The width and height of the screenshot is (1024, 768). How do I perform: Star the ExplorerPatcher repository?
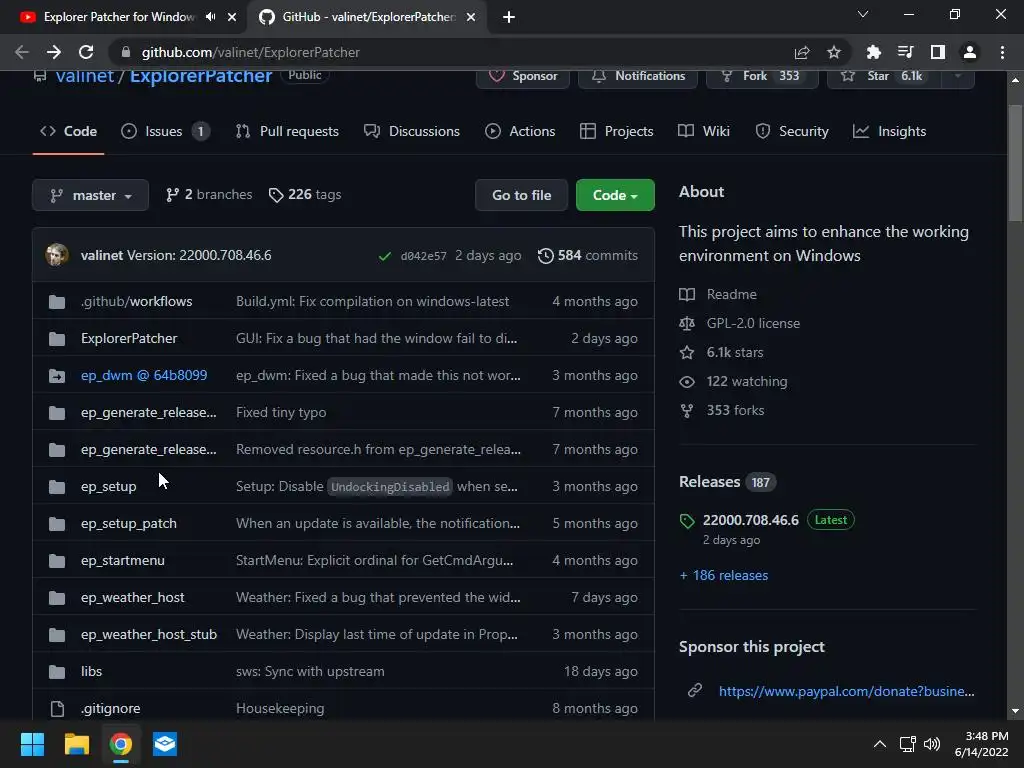point(884,76)
